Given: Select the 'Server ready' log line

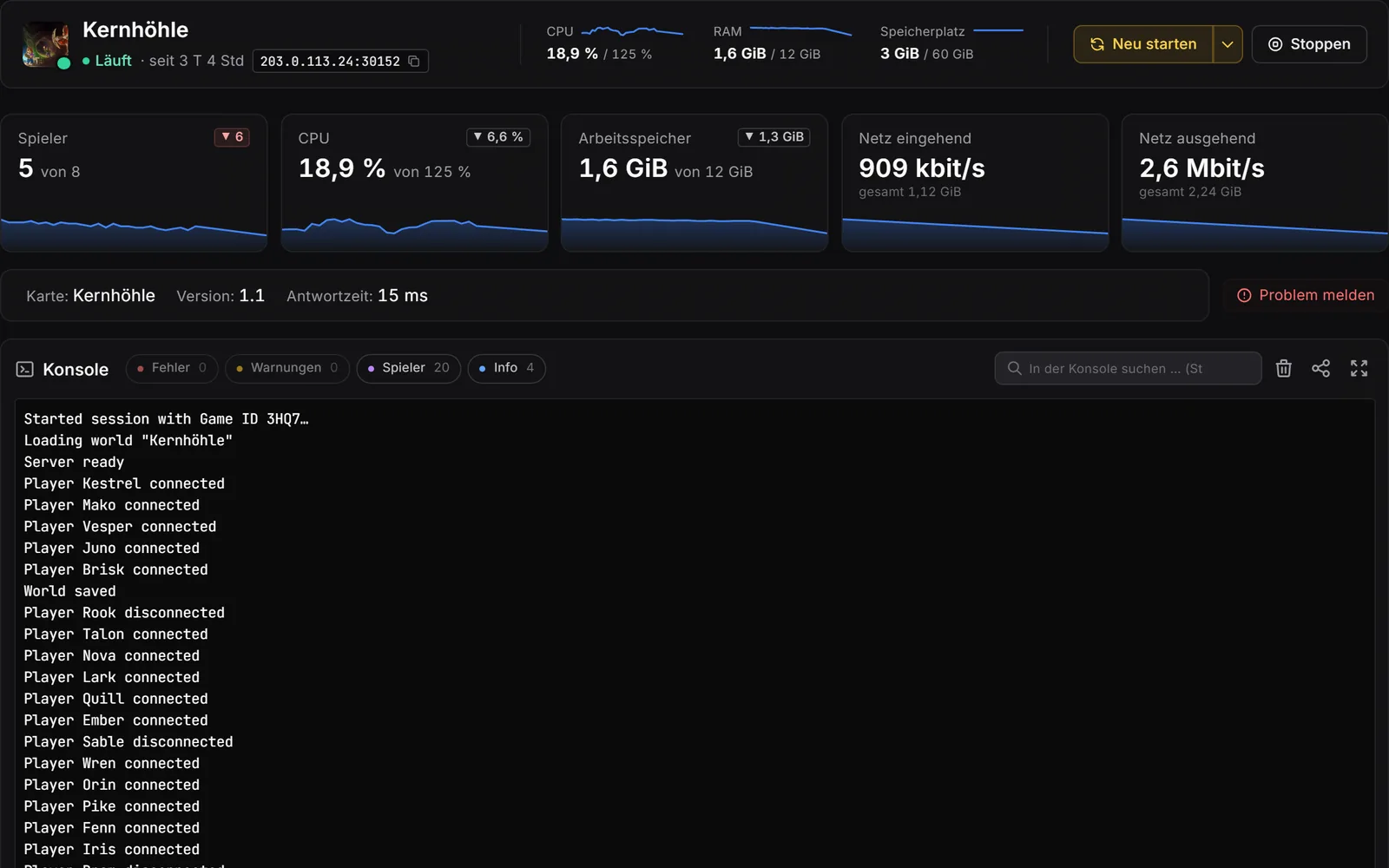Looking at the screenshot, I should [74, 463].
